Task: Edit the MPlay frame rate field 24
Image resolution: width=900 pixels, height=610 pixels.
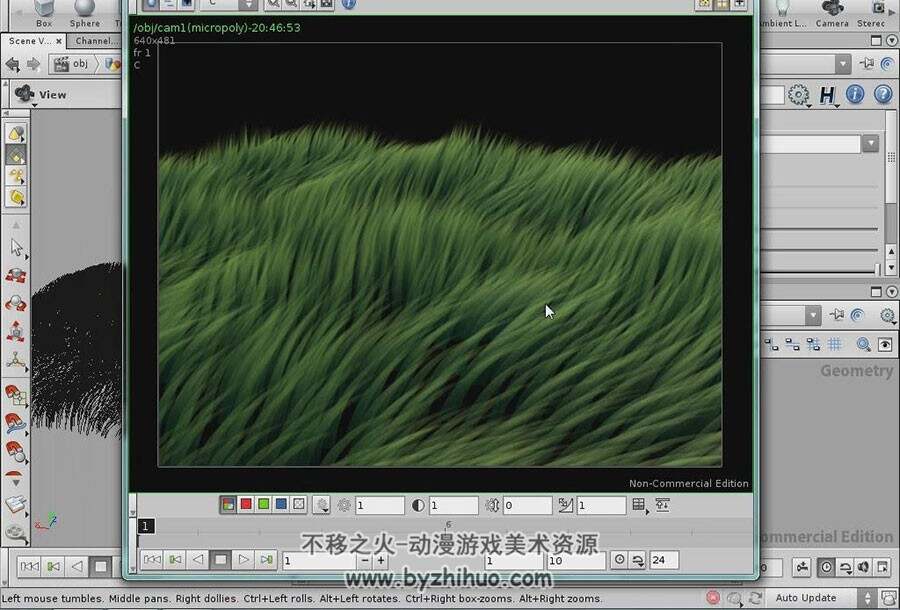Action: pyautogui.click(x=664, y=560)
